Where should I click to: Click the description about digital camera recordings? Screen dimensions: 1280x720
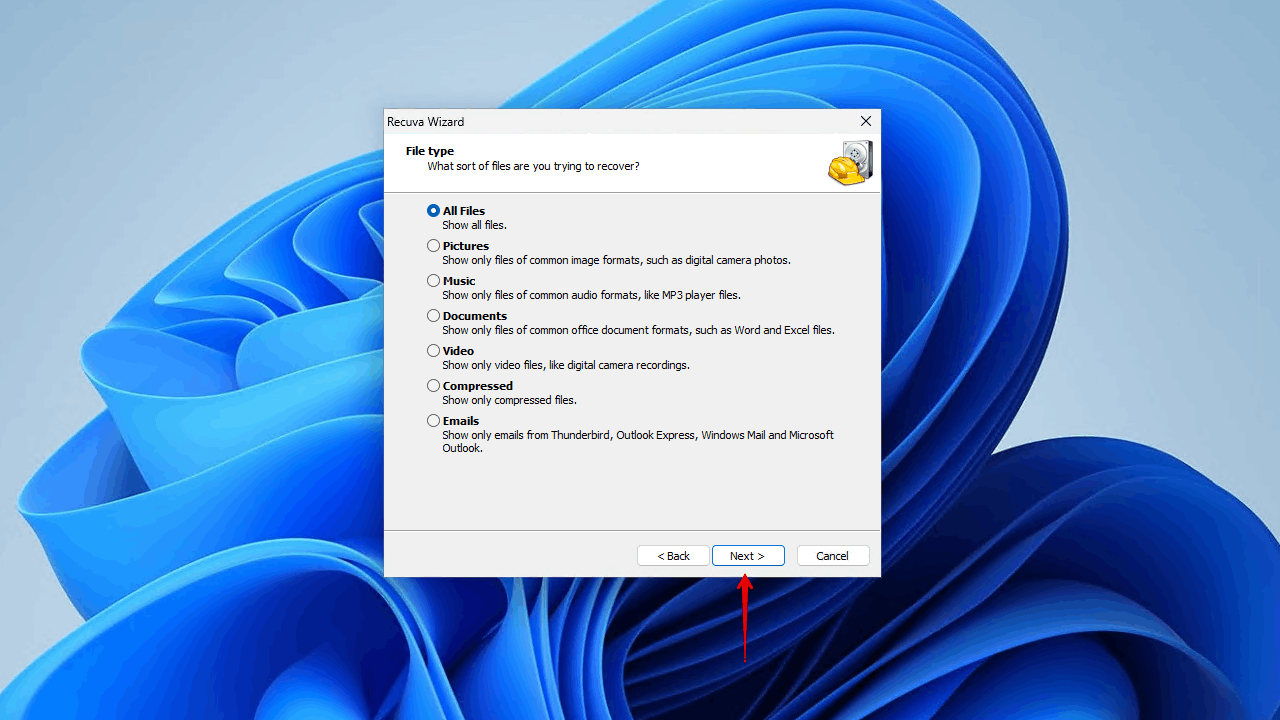pyautogui.click(x=566, y=365)
